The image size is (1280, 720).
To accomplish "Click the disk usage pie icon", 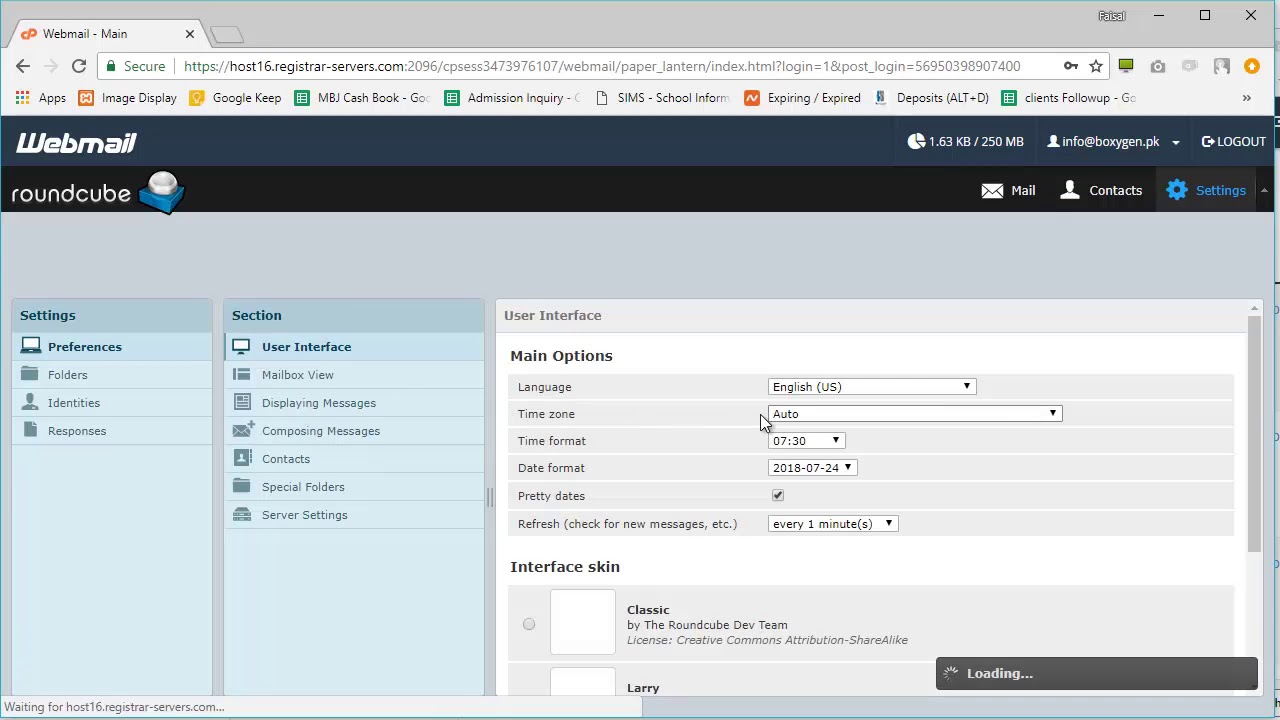I will (916, 141).
